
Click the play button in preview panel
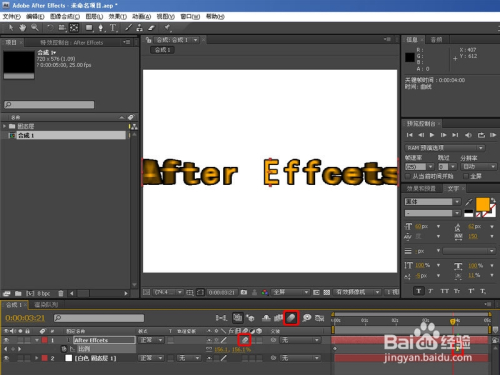click(x=432, y=135)
